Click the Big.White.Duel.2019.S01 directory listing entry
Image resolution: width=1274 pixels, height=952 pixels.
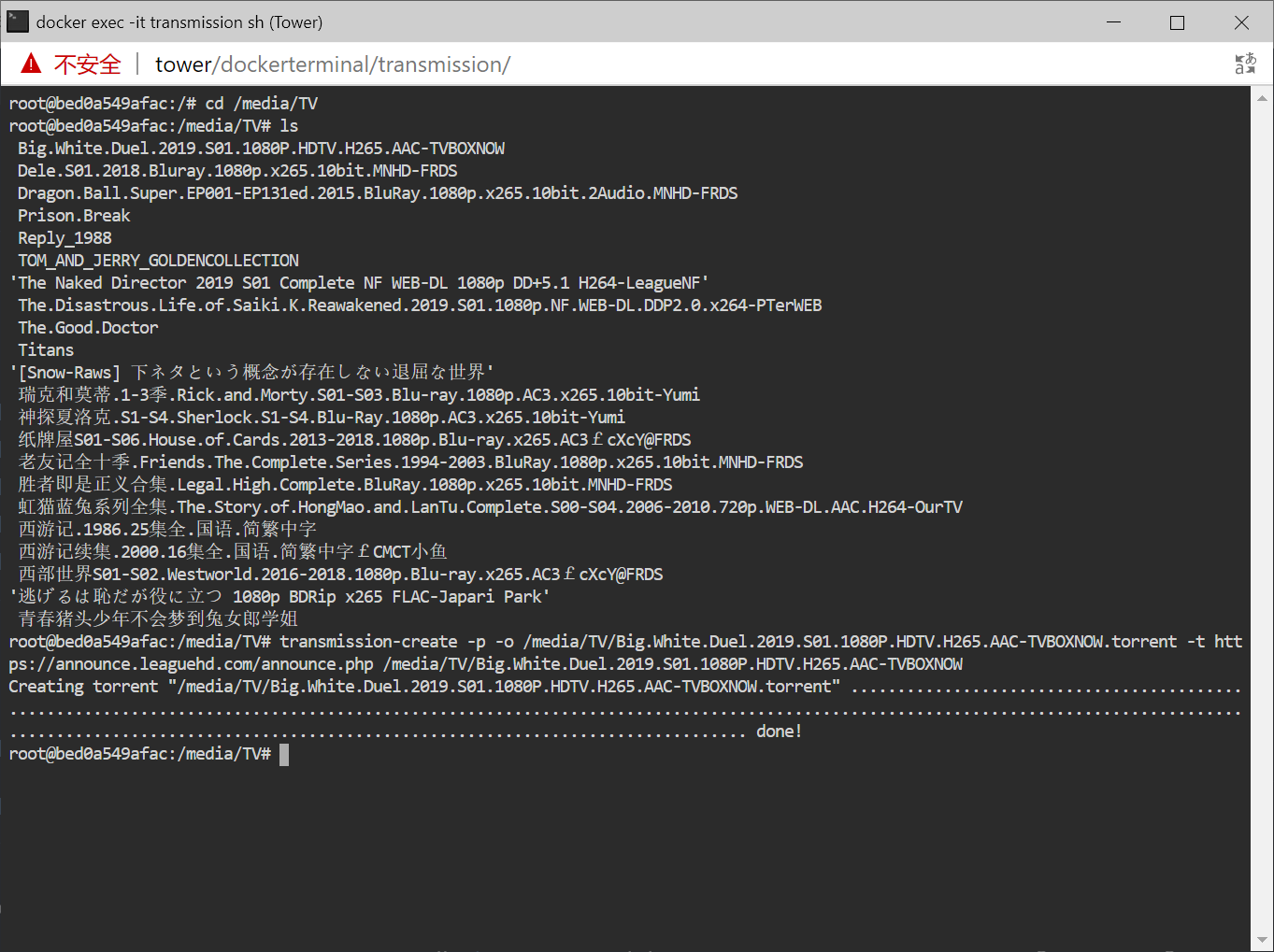coord(262,149)
